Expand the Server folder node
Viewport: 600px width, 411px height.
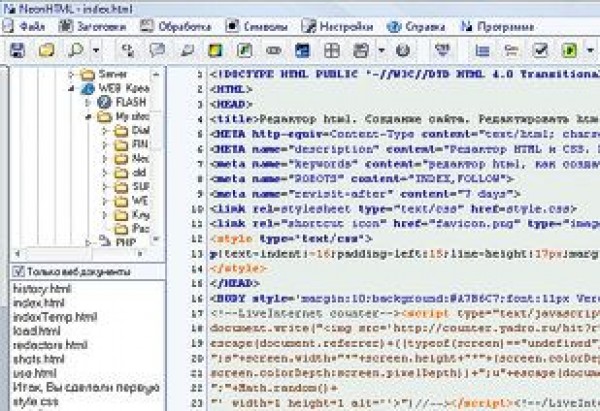coord(71,74)
